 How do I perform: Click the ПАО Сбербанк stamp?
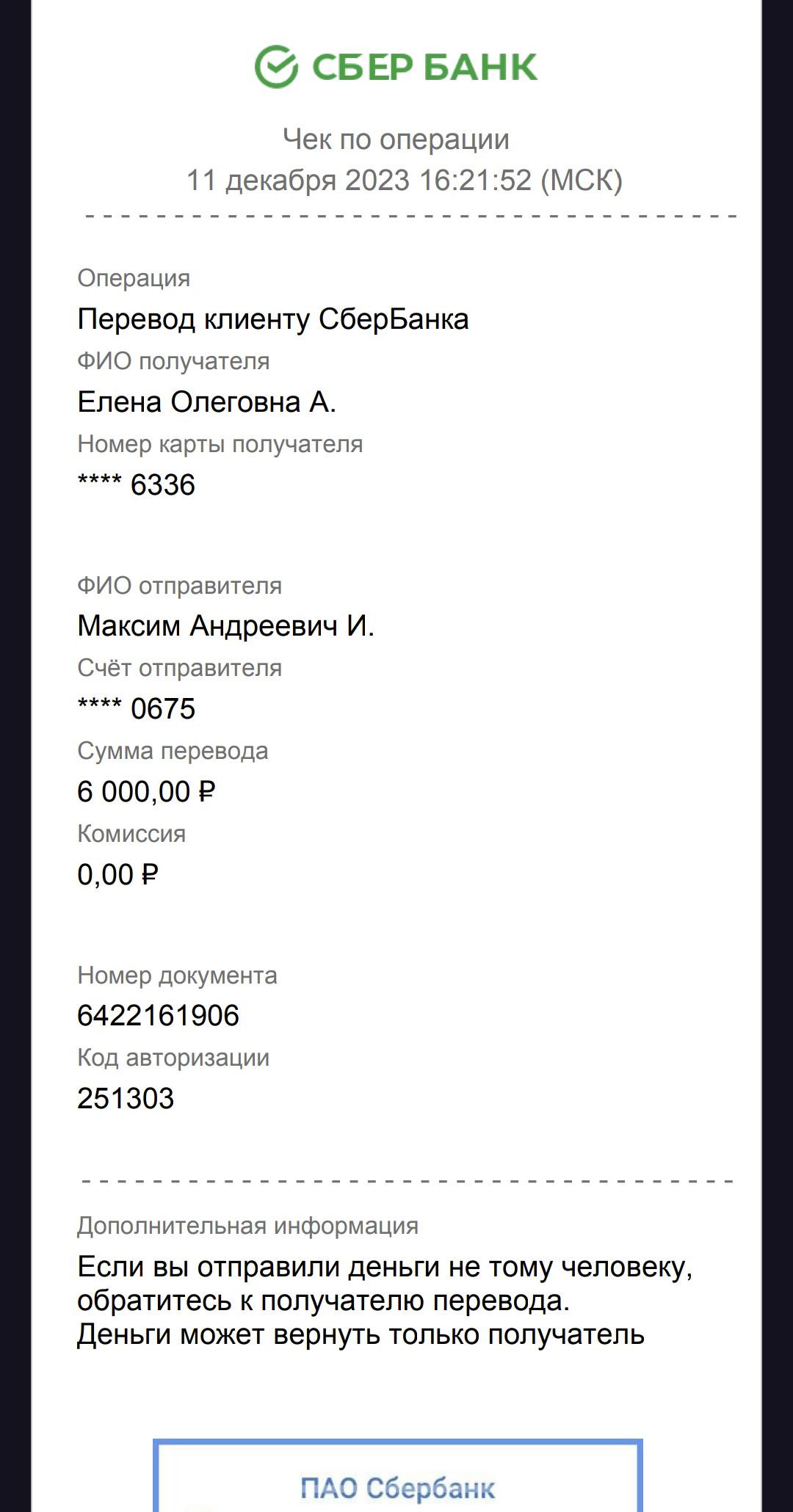point(397,1488)
